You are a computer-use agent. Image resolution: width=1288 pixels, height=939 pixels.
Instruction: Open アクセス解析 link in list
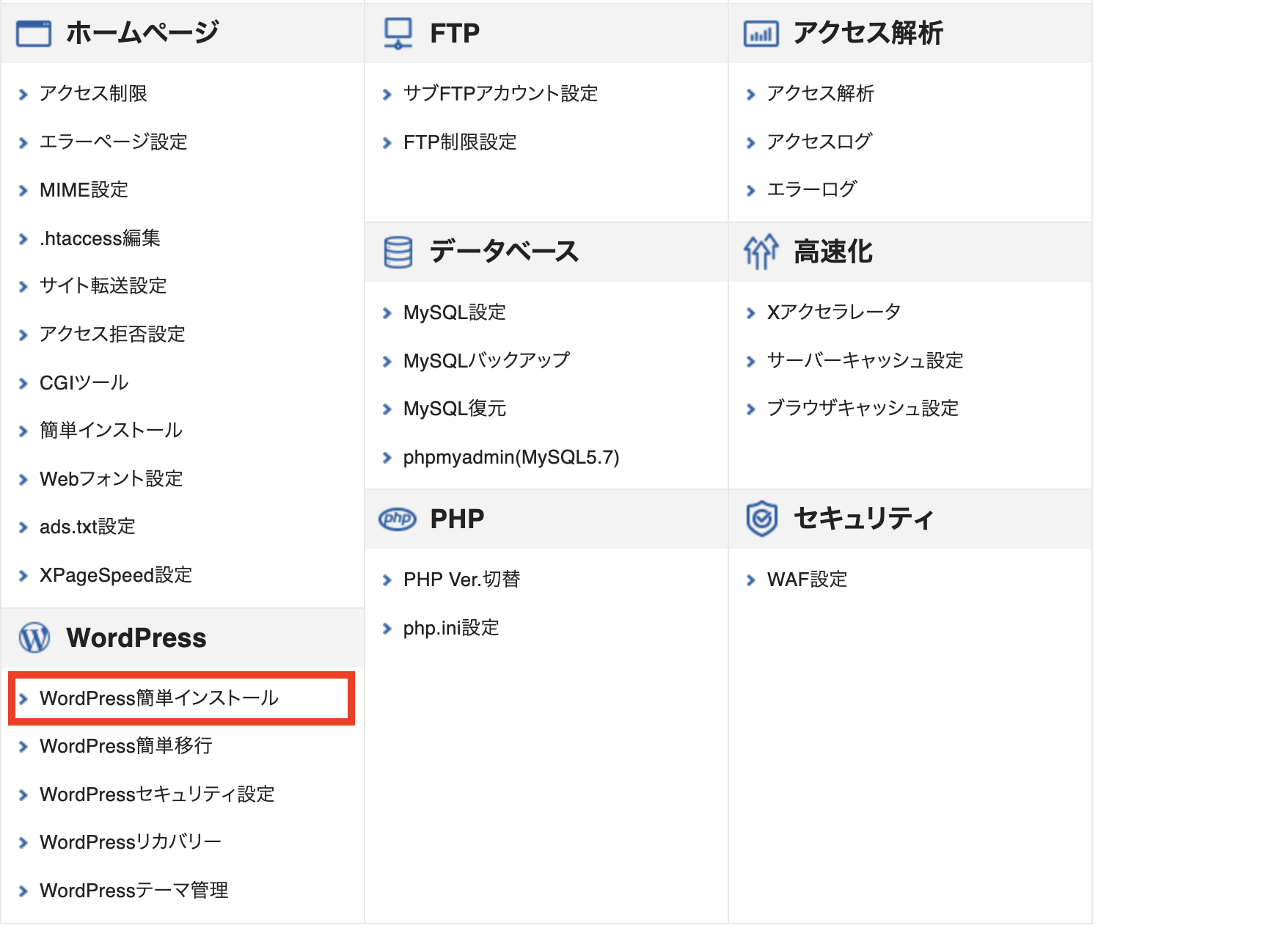[821, 94]
